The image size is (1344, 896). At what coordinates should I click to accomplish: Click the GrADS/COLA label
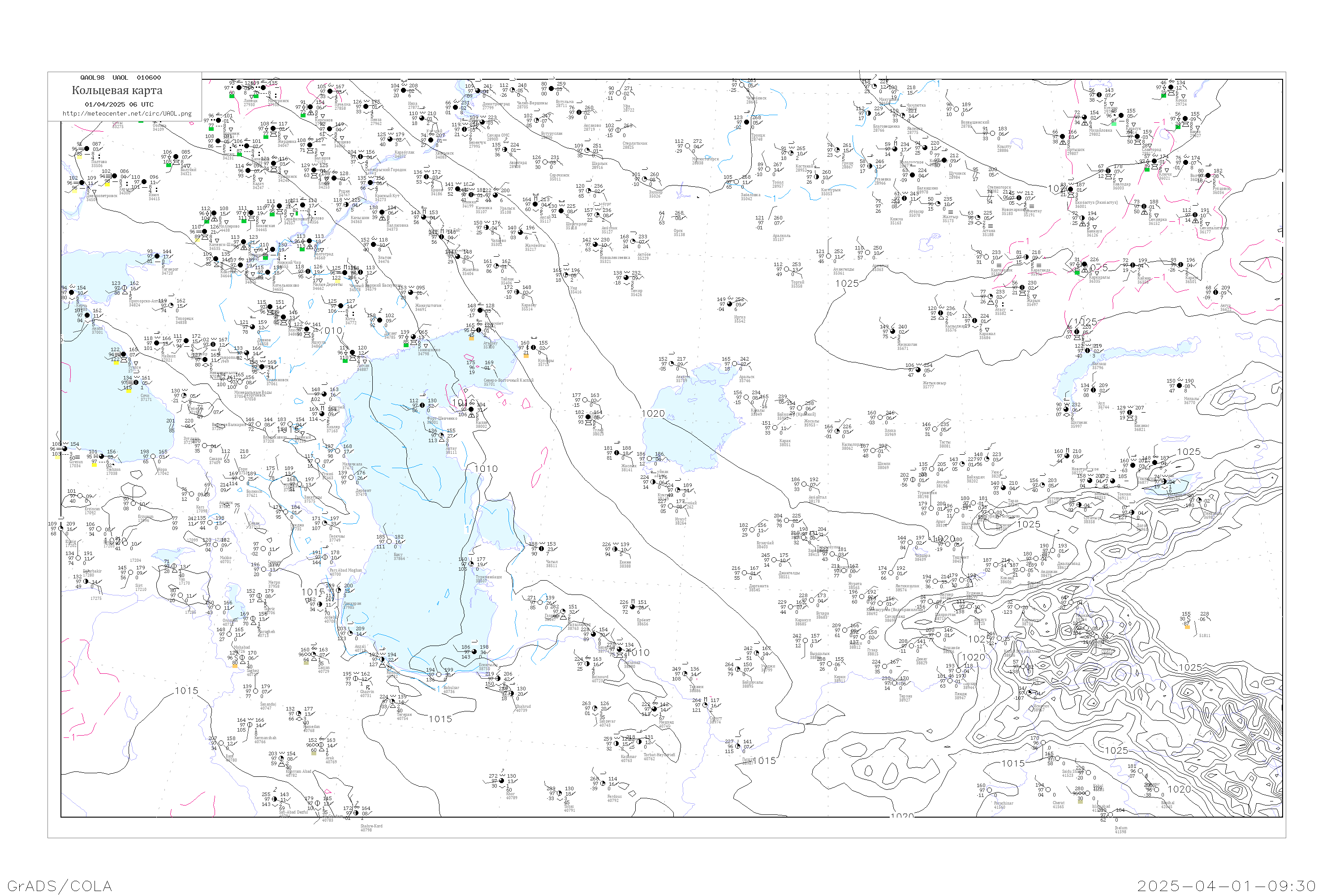60,886
